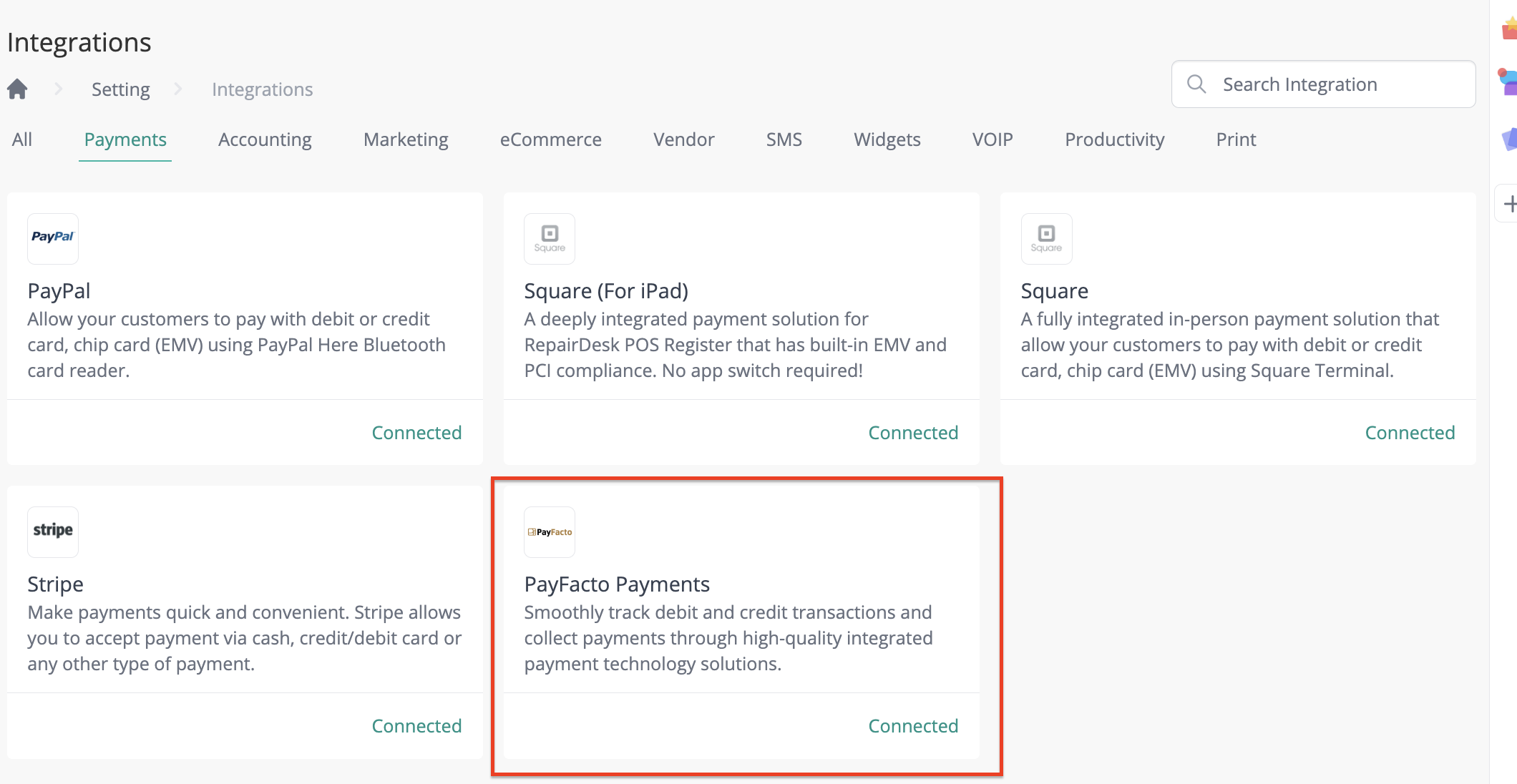
Task: Open the Productivity tab
Action: pos(1115,139)
